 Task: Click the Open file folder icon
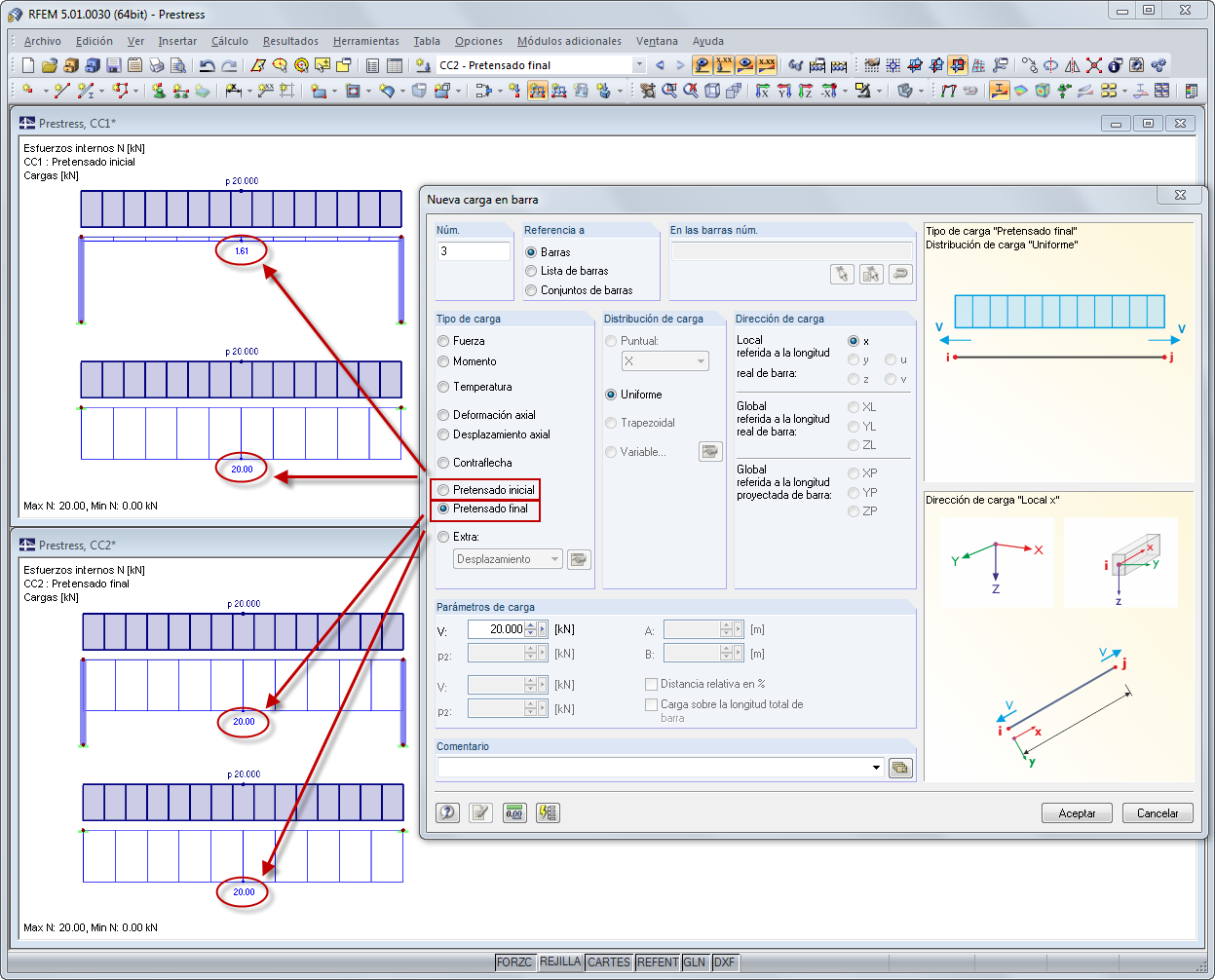49,65
